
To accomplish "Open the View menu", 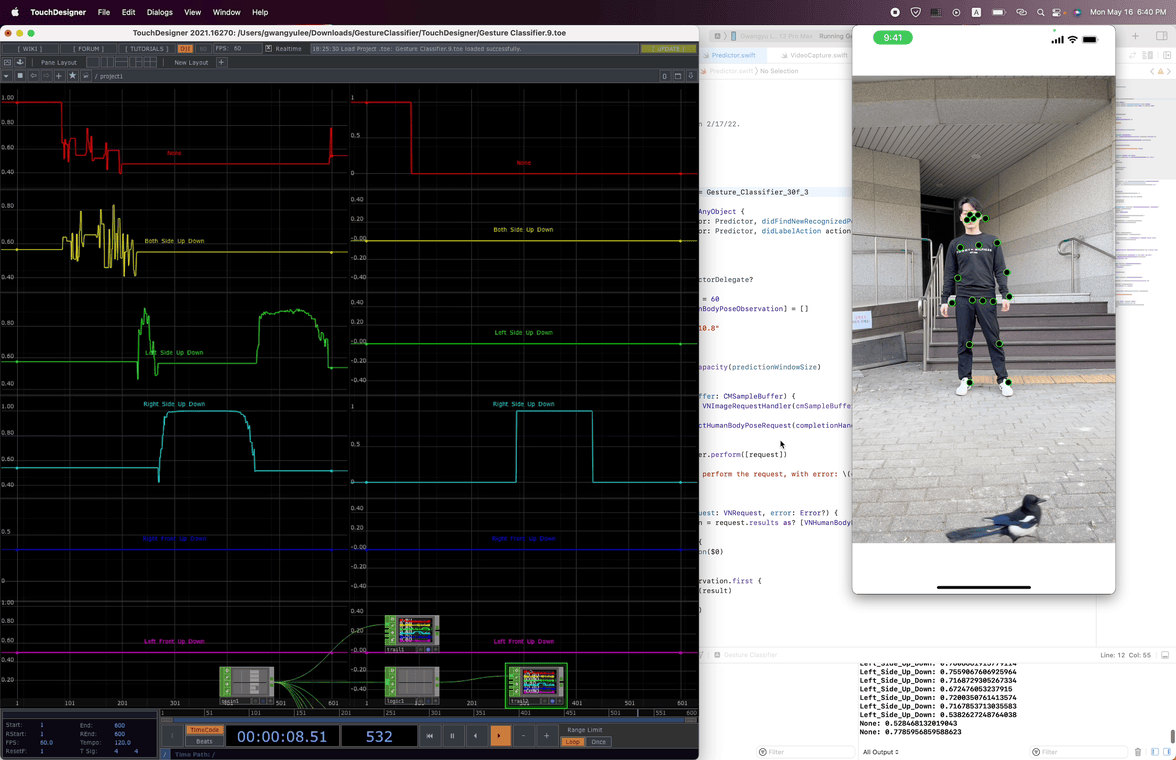I will click(192, 12).
